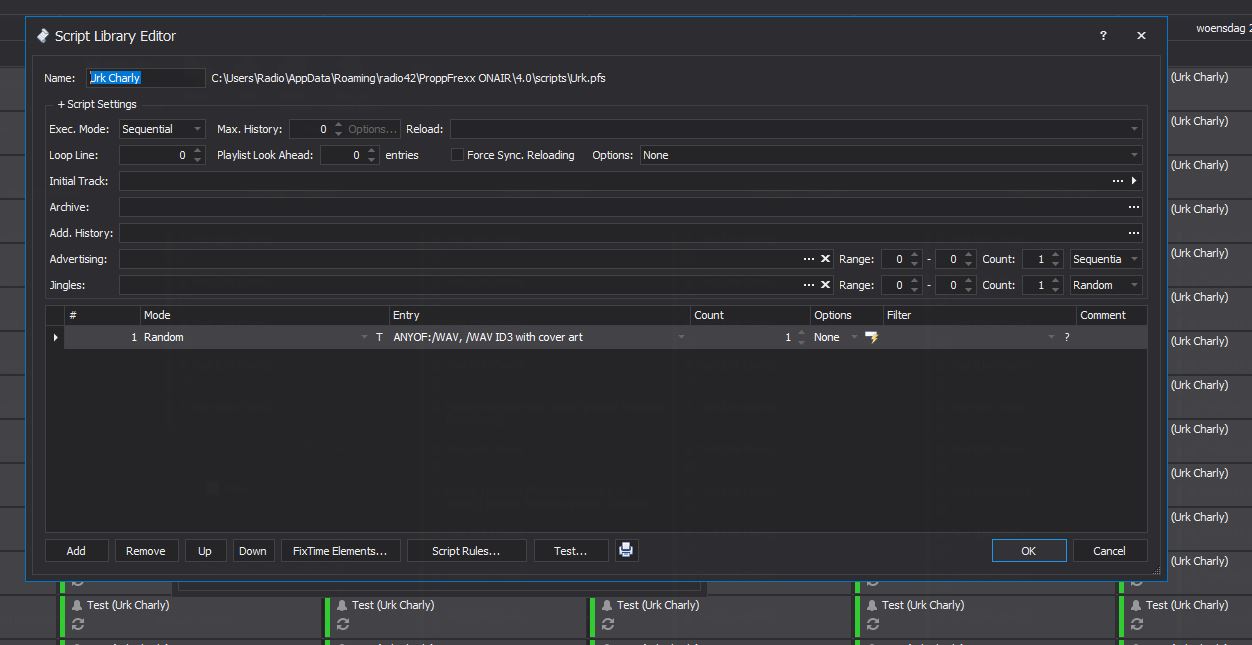1252x645 pixels.
Task: Click the filter lightning icon in row 1
Action: (x=872, y=338)
